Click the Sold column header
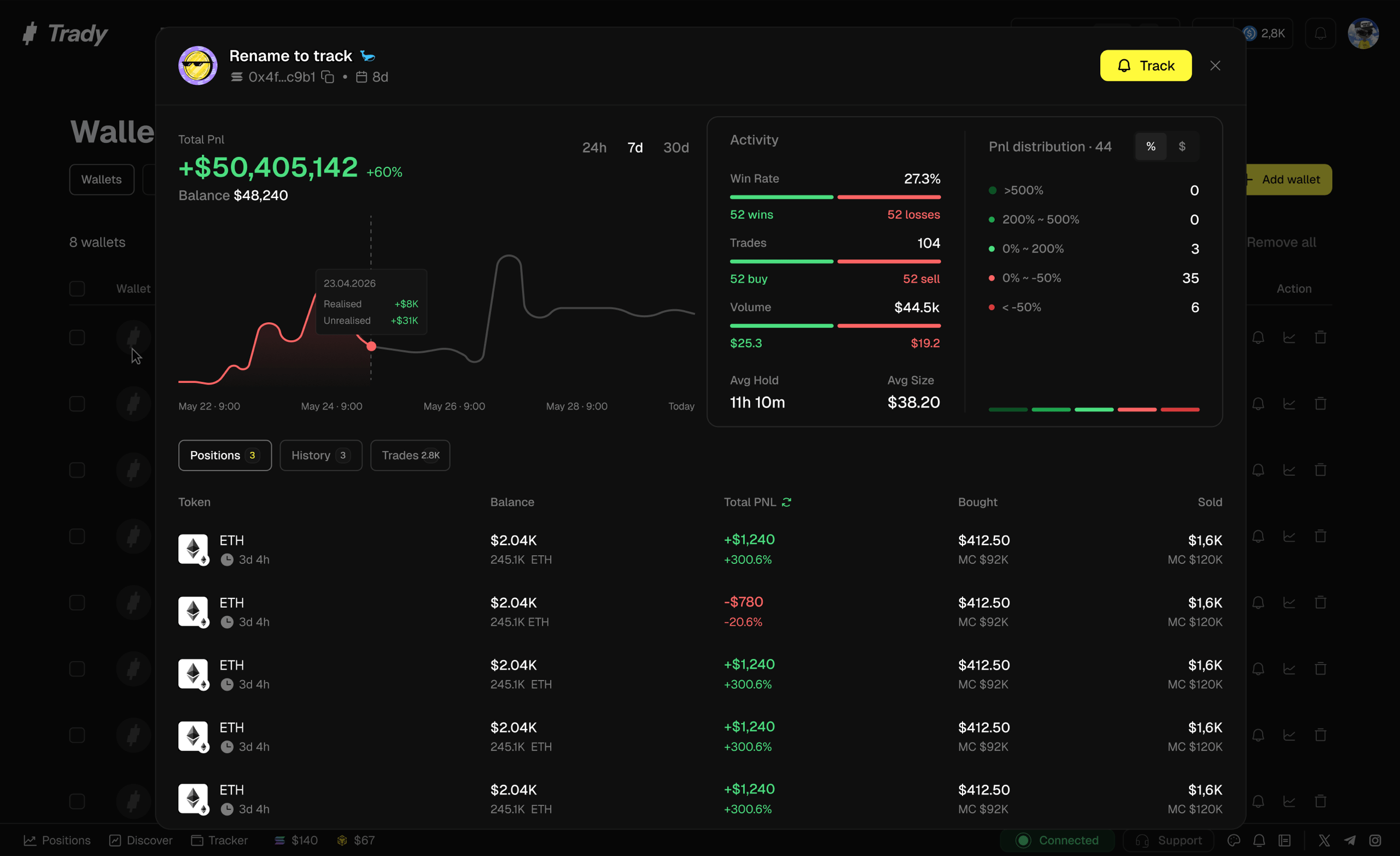The image size is (1400, 856). pyautogui.click(x=1210, y=502)
